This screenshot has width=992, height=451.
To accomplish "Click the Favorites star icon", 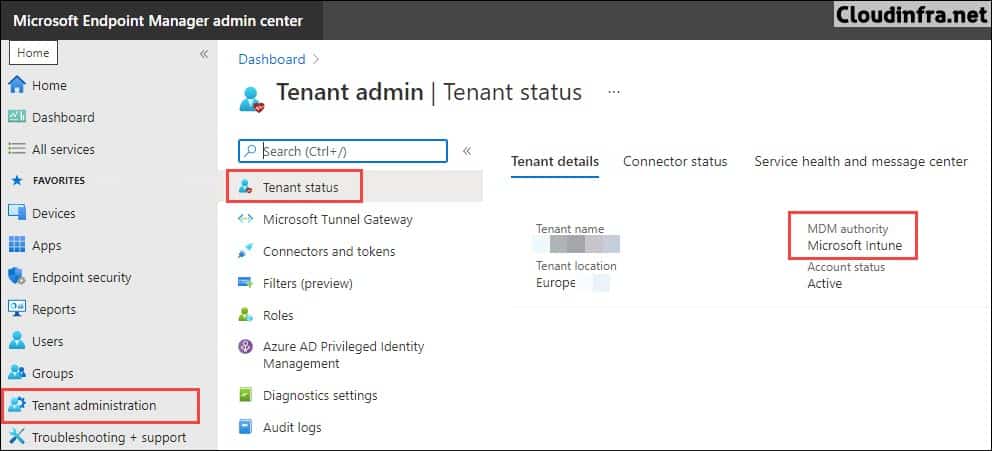I will (16, 180).
